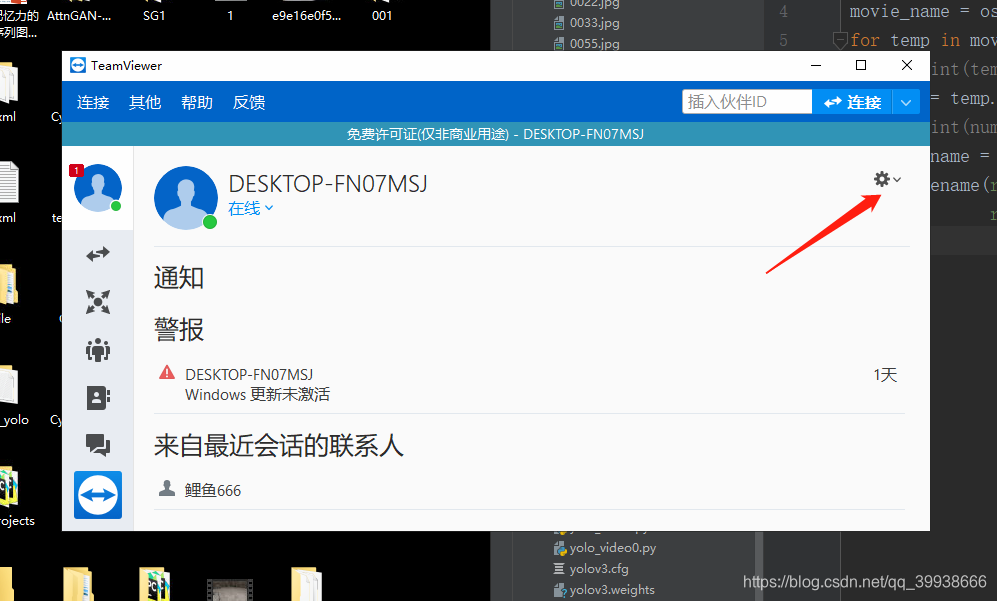Viewport: 997px width, 601px height.
Task: Select 0033.jpg in the IDE file tree
Action: [586, 23]
